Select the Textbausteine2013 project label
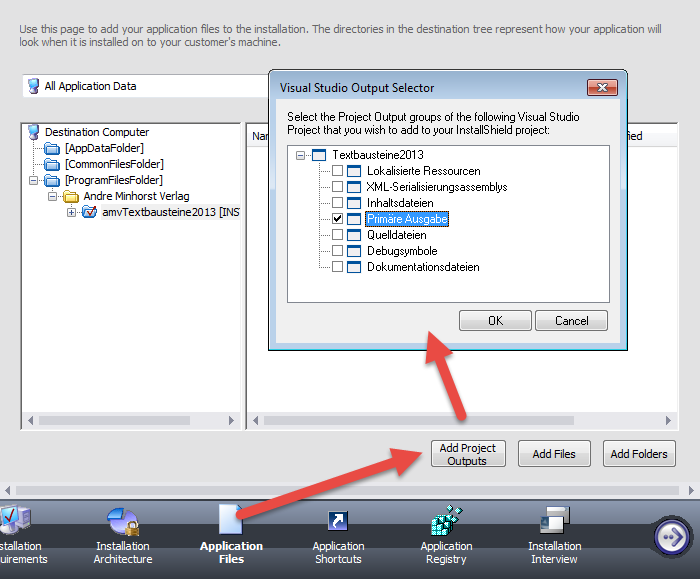This screenshot has width=700, height=579. [378, 155]
